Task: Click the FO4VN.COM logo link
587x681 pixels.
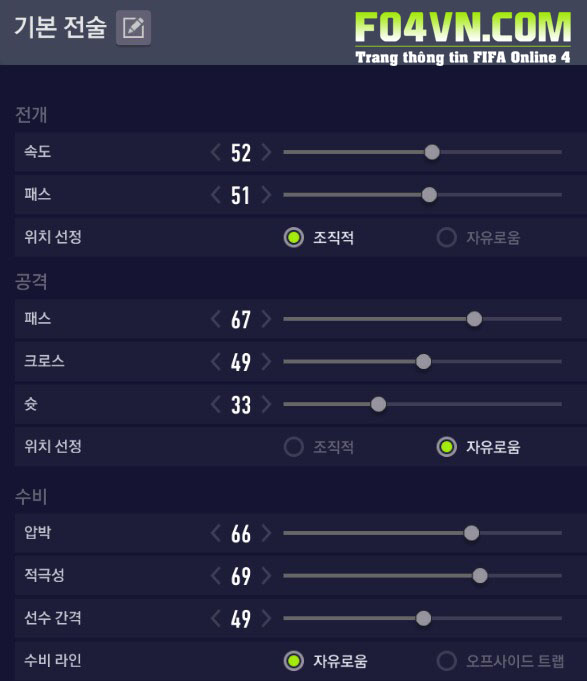Action: click(463, 38)
